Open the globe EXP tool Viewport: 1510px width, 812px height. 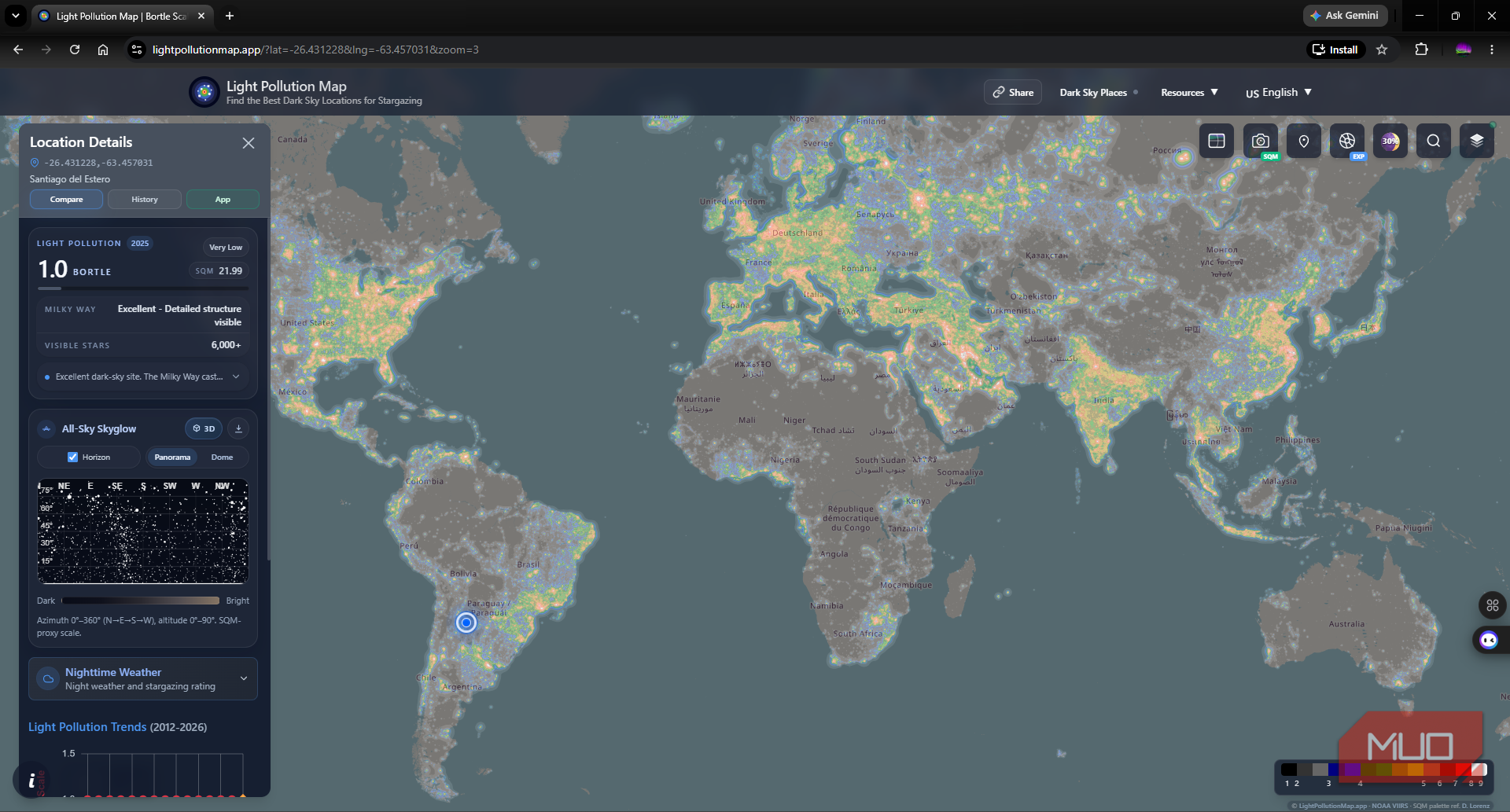[x=1347, y=141]
